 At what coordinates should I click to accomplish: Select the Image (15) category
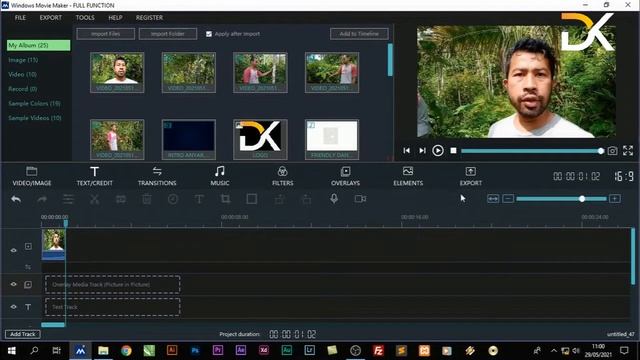(23, 60)
